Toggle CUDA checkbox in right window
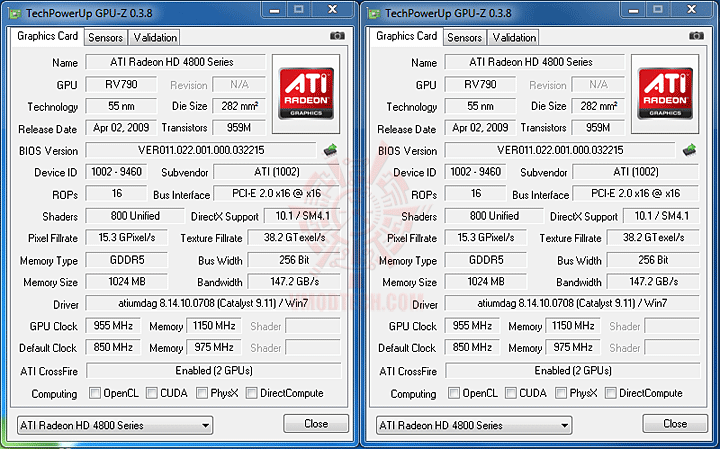The height and width of the screenshot is (449, 720). pyautogui.click(x=511, y=393)
